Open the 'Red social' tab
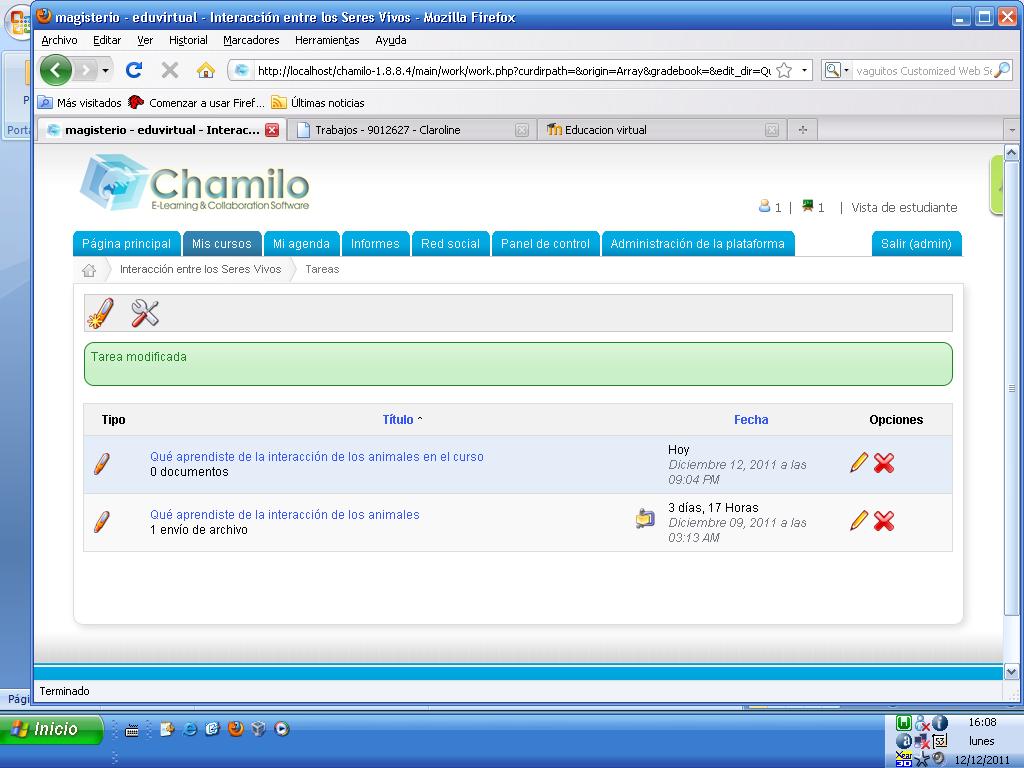Viewport: 1024px width, 768px height. coord(451,244)
